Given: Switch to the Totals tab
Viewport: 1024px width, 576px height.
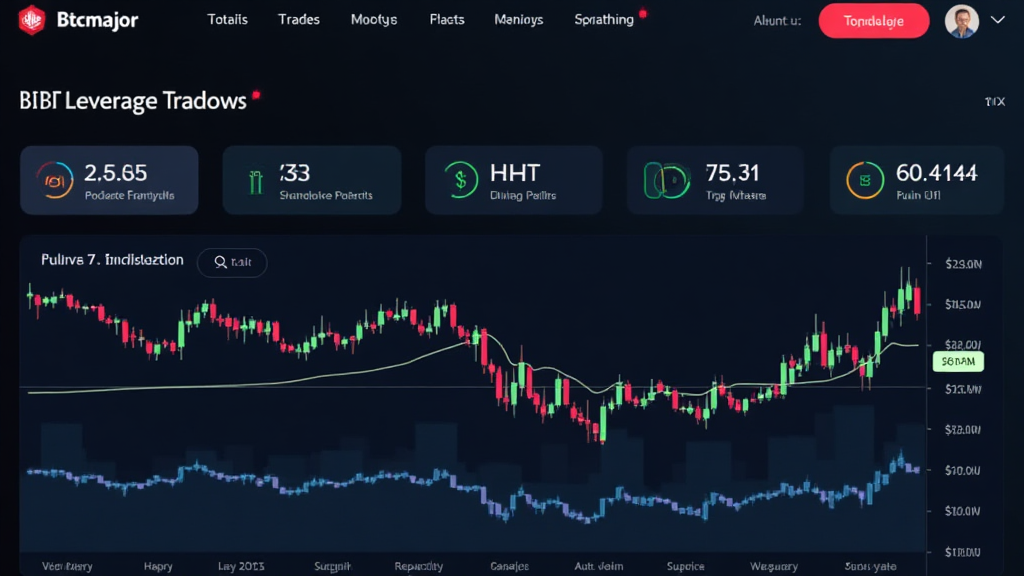Looking at the screenshot, I should 227,18.
